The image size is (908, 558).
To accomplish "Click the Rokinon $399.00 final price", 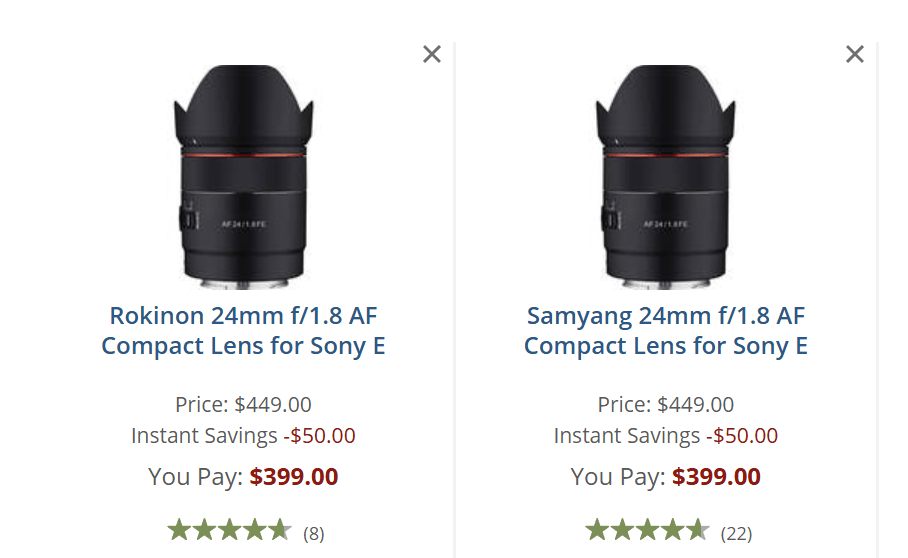I will [x=294, y=477].
